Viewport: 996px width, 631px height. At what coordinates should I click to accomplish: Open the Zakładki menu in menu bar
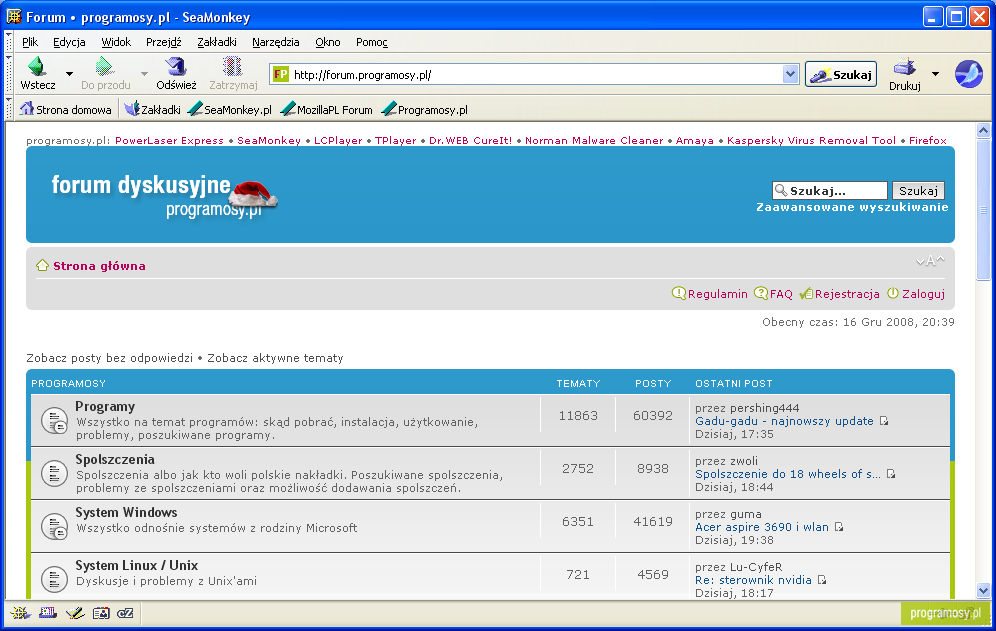click(x=217, y=42)
